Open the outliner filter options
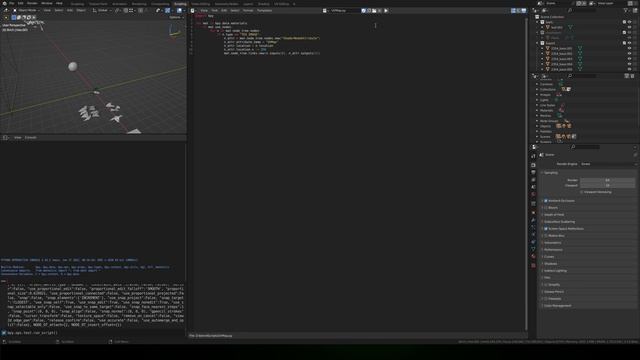The height and width of the screenshot is (360, 640). [x=626, y=11]
